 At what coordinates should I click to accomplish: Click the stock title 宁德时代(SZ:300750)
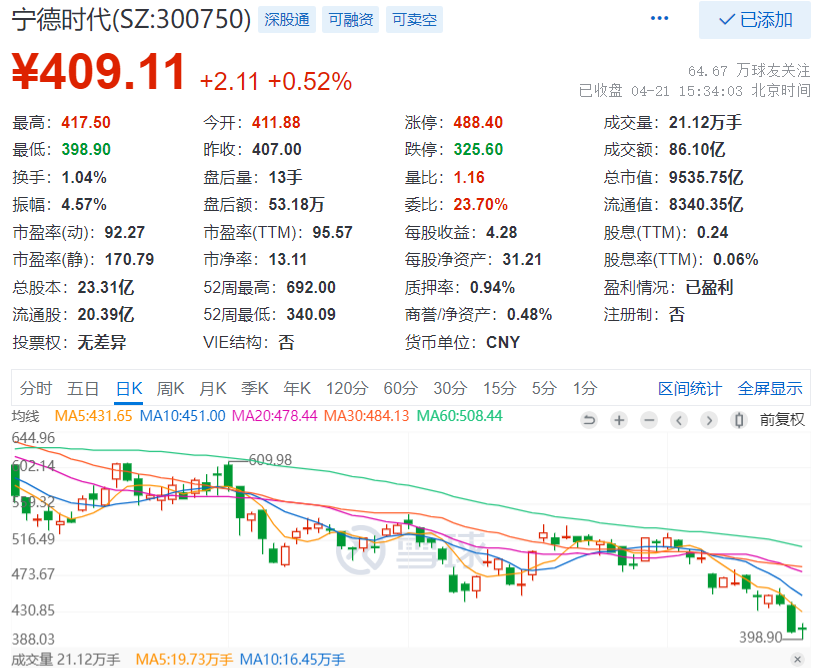coord(131,19)
